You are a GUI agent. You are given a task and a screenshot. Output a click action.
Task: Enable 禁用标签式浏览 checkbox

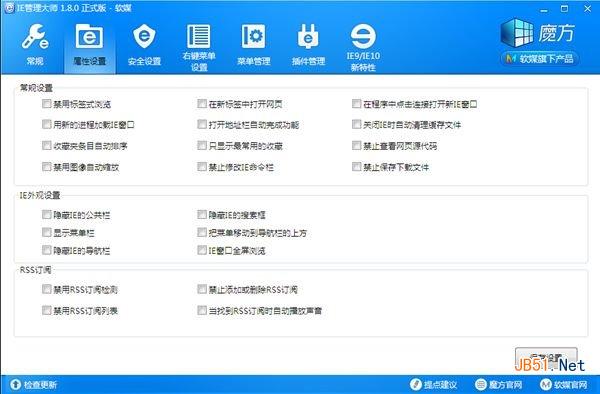tap(47, 104)
